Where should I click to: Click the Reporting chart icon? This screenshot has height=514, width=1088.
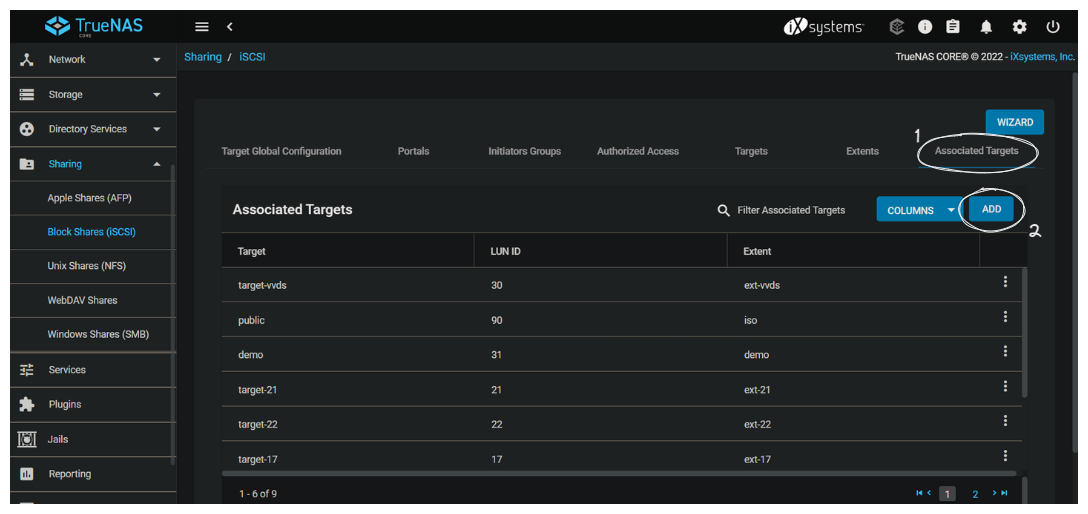coord(26,474)
